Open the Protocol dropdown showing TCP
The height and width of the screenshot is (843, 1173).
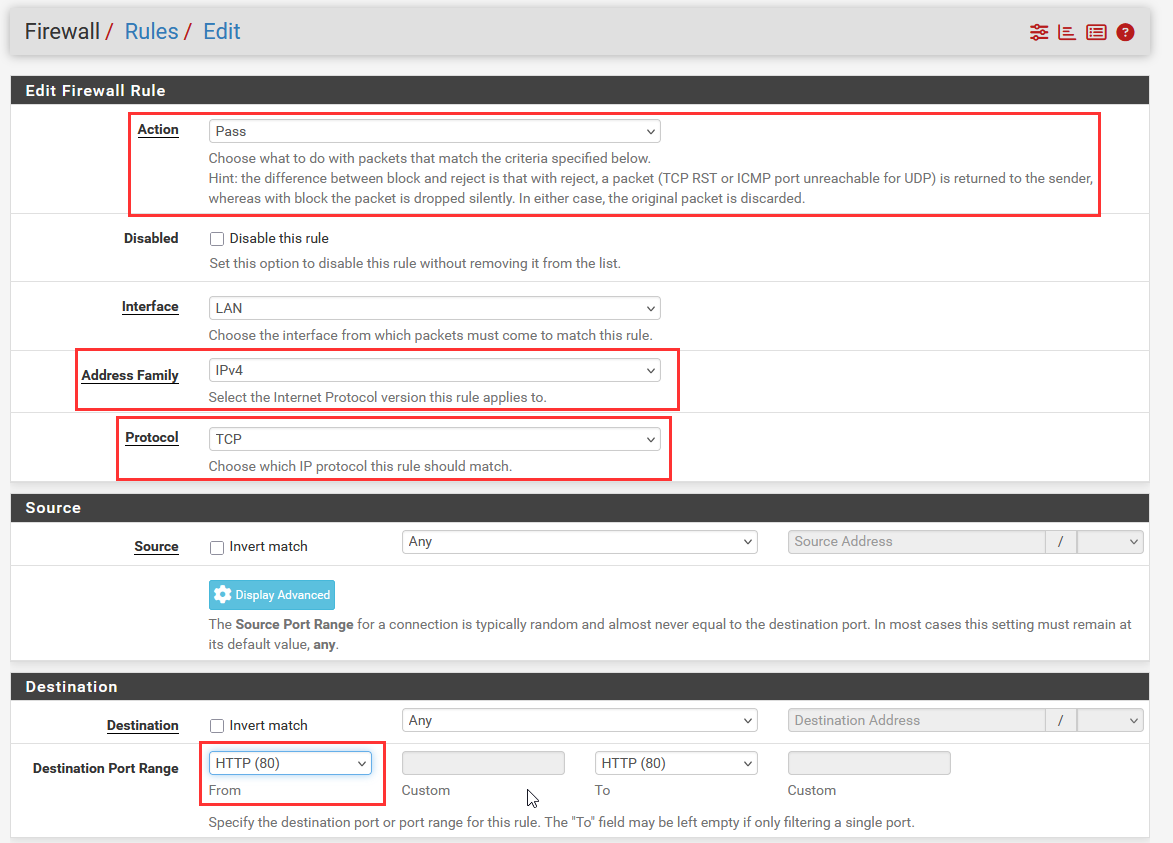pyautogui.click(x=434, y=439)
